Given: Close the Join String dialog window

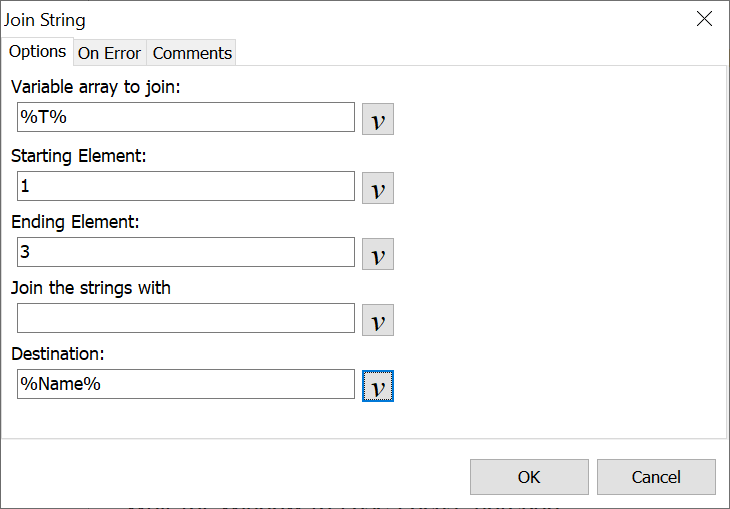Looking at the screenshot, I should (704, 19).
